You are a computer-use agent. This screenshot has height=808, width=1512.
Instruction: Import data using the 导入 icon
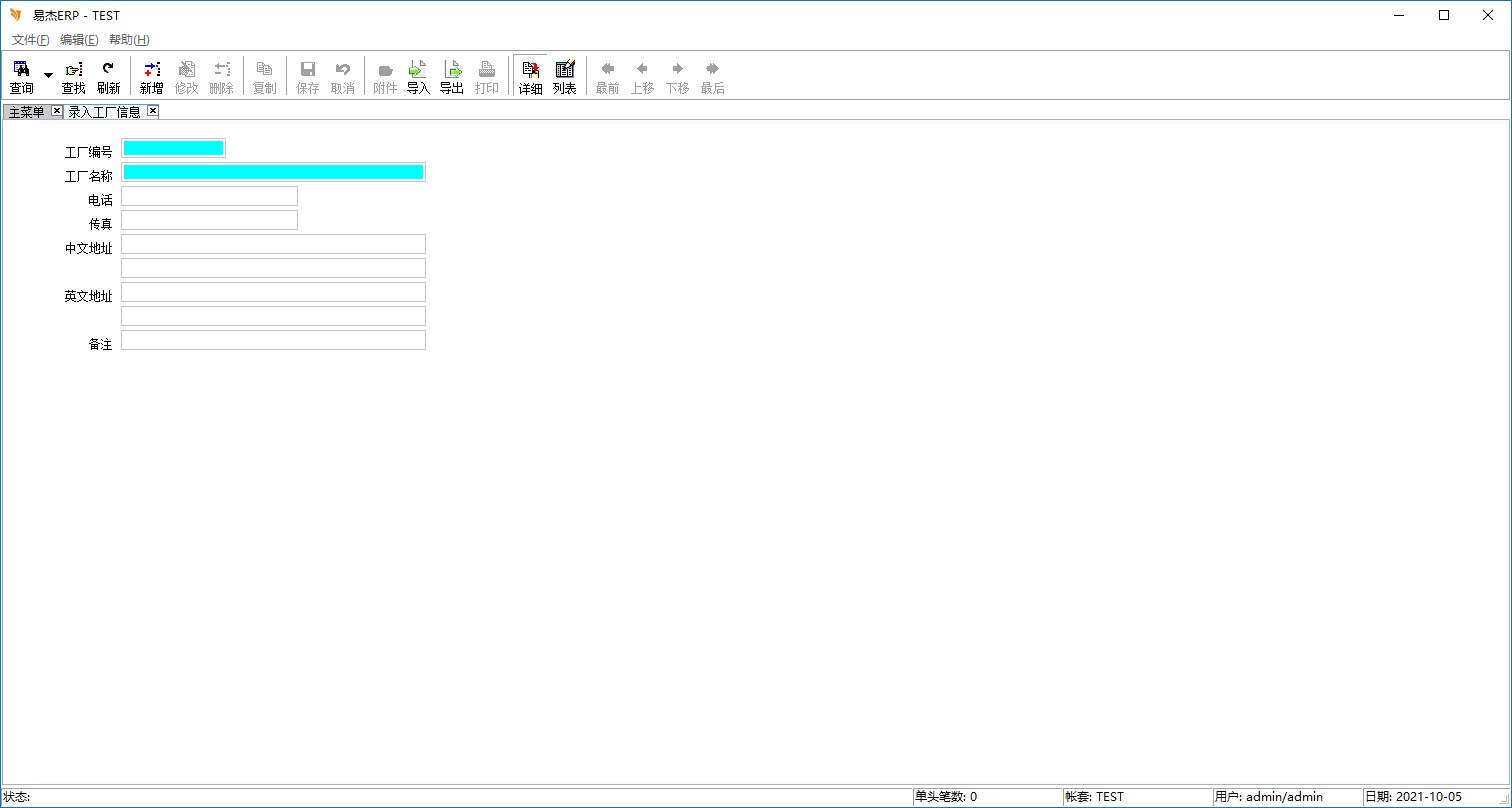tap(418, 76)
